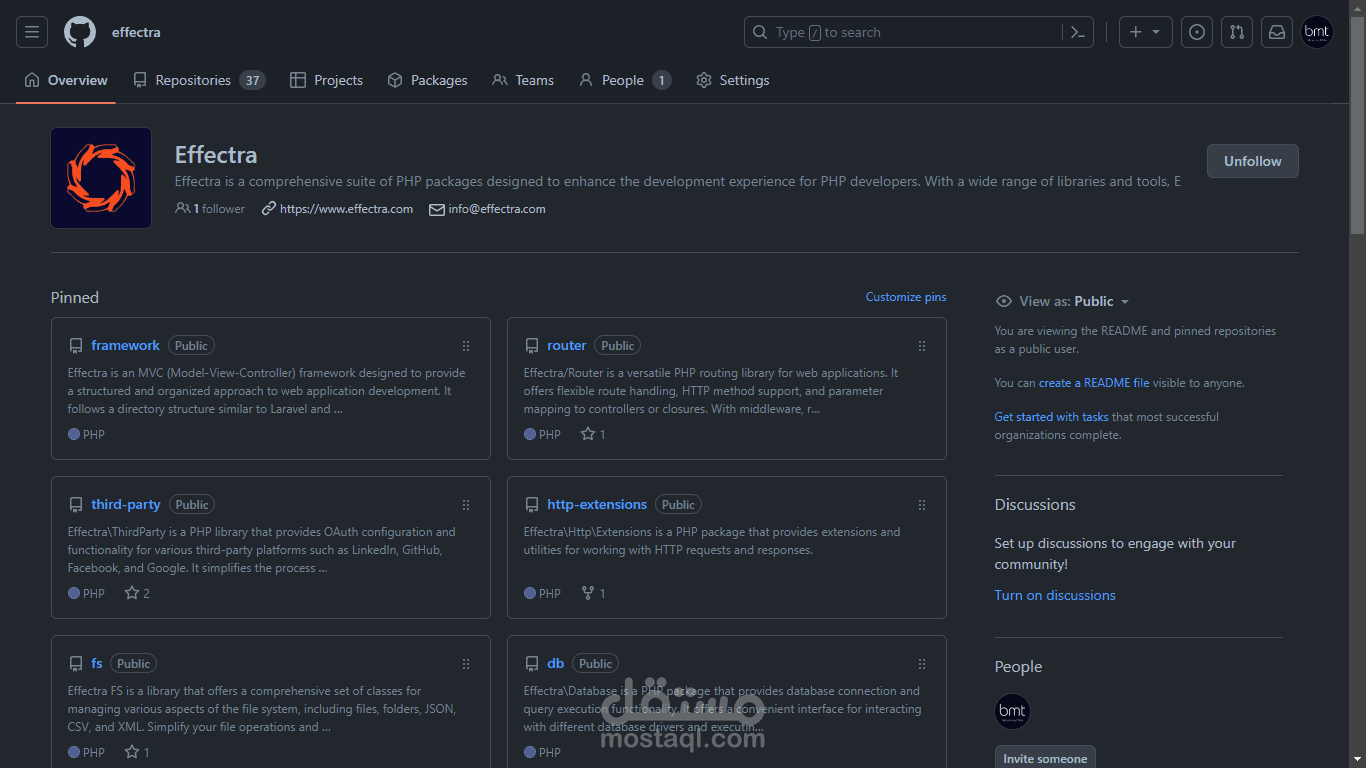Click the Unfollow button
Screen dimensions: 1366x768
1252,161
